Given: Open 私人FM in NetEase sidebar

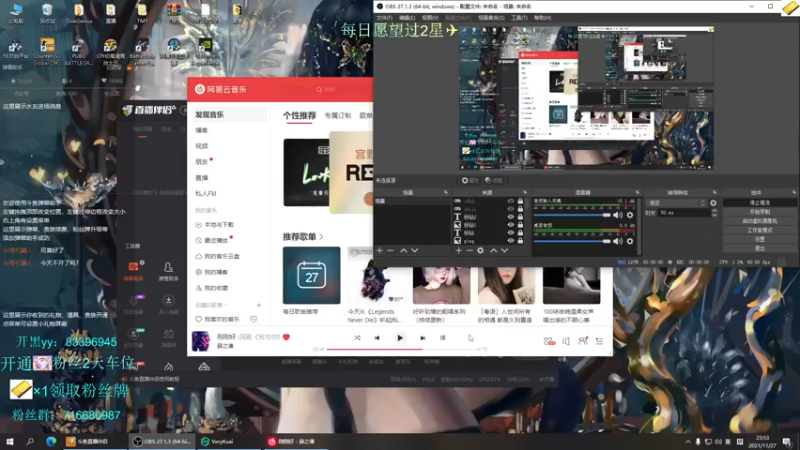Looking at the screenshot, I should (x=206, y=193).
